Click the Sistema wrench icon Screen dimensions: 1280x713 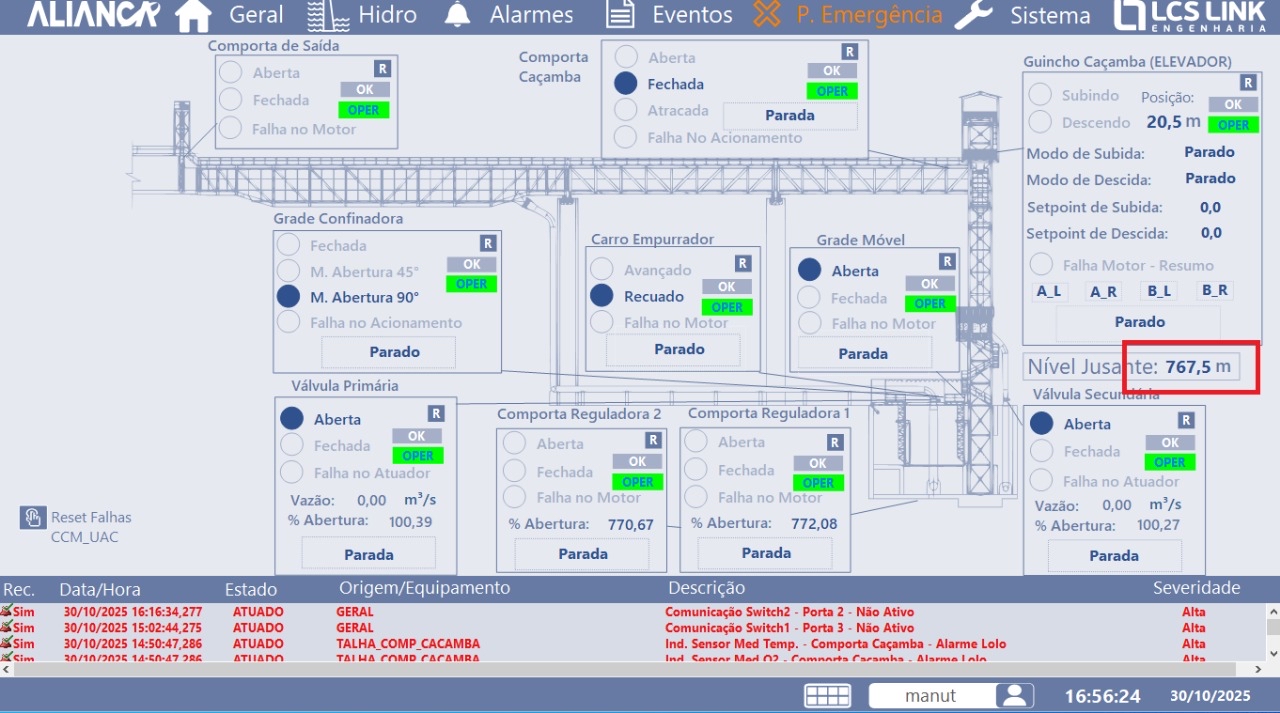973,15
